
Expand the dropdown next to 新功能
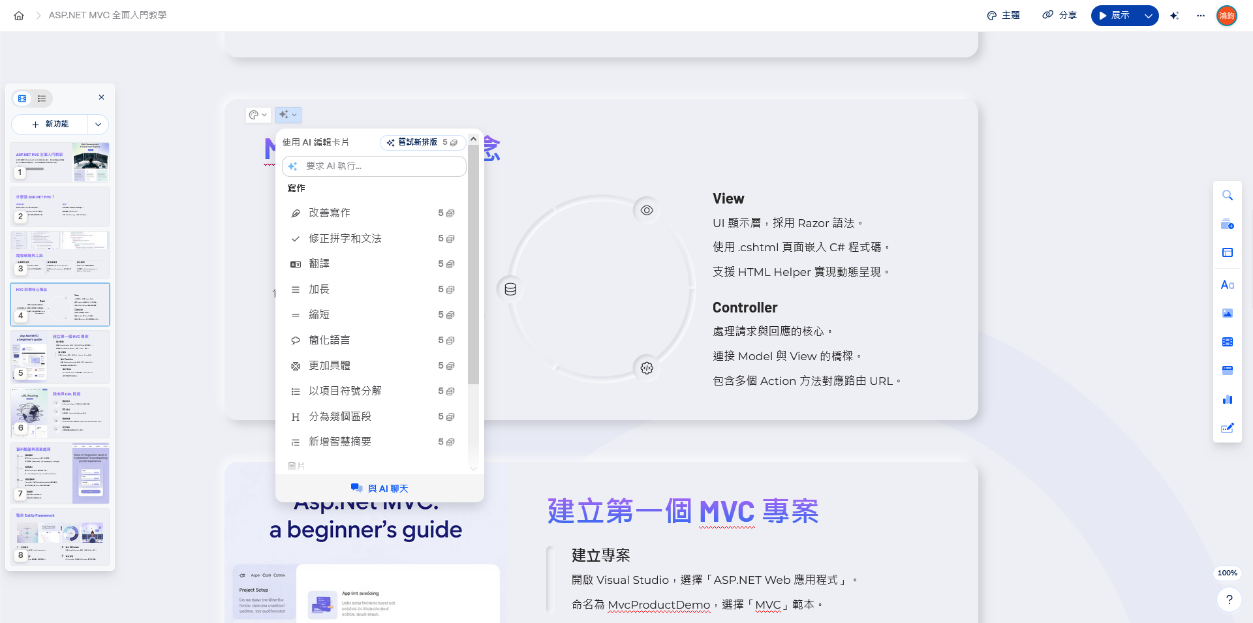(99, 124)
